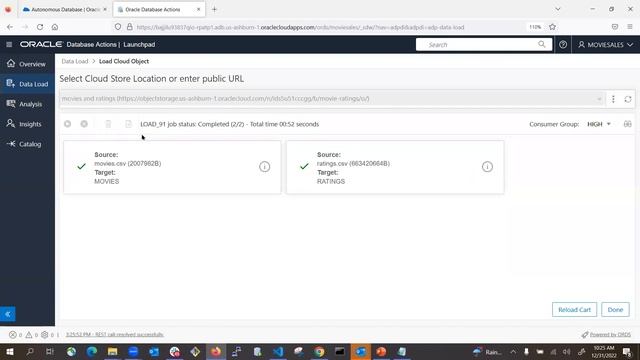Image resolution: width=640 pixels, height=360 pixels.
Task: Refresh the cloud store location
Action: (x=628, y=99)
